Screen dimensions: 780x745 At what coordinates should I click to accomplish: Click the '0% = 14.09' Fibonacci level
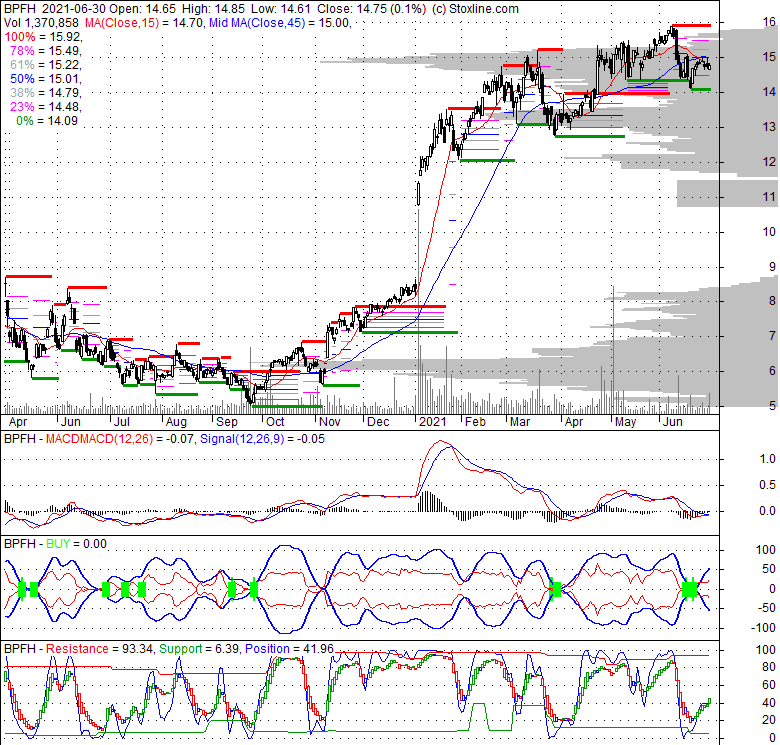click(x=47, y=120)
